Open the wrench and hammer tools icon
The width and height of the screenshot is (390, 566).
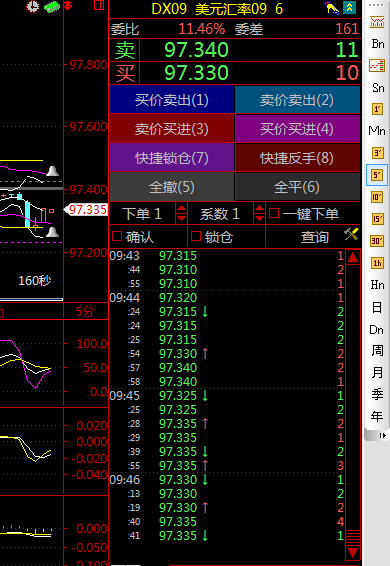(351, 235)
